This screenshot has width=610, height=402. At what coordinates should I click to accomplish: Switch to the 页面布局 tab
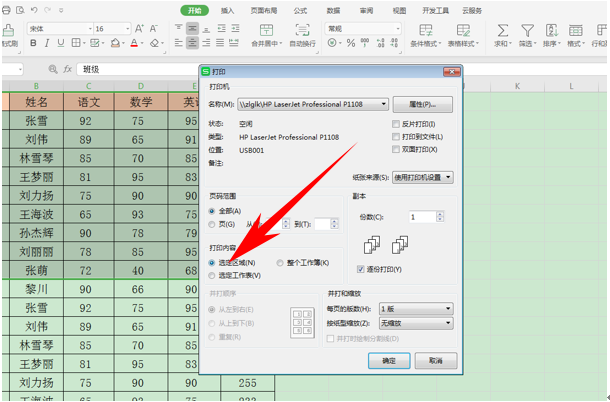264,11
